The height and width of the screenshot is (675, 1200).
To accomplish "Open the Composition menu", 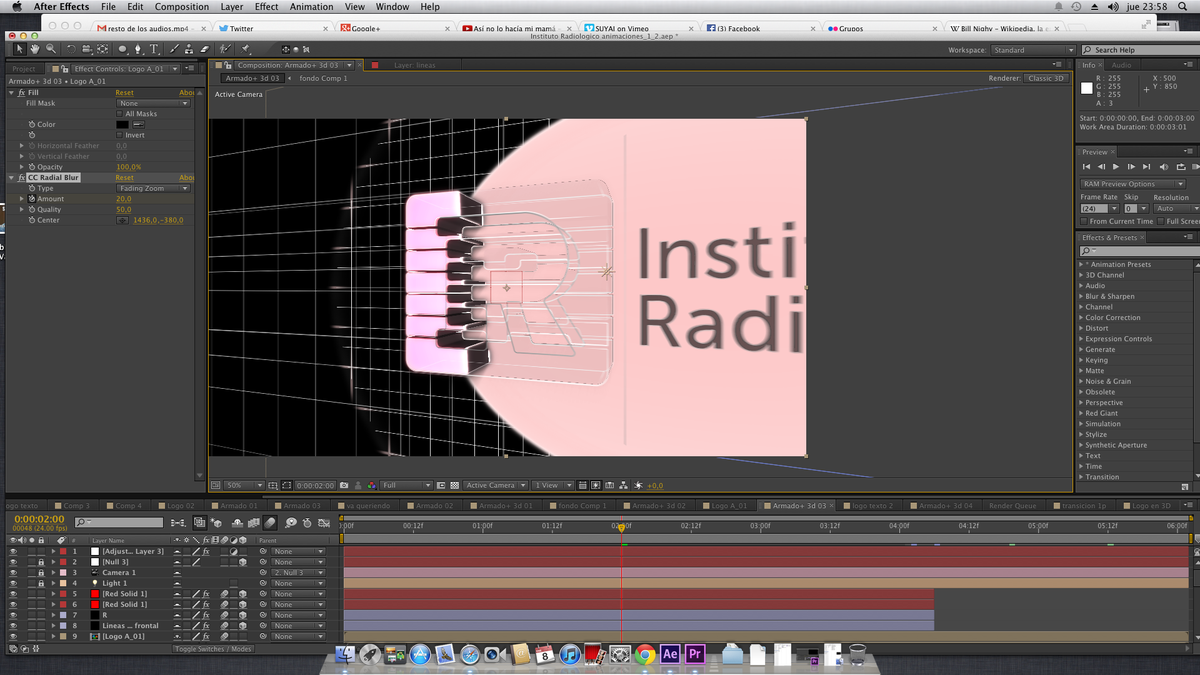I will tap(181, 6).
